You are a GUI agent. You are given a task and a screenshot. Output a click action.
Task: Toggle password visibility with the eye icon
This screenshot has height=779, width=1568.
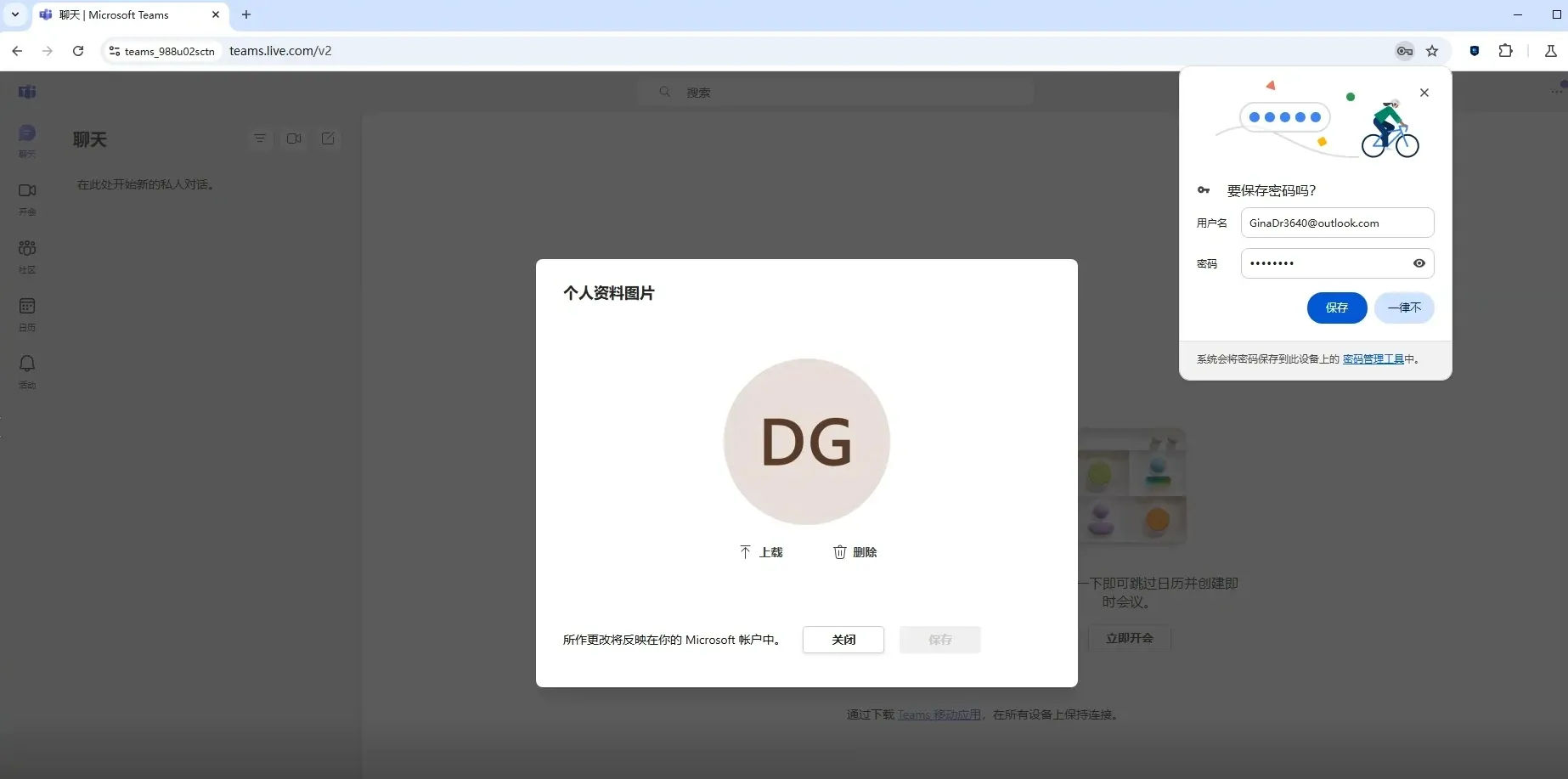pos(1419,263)
